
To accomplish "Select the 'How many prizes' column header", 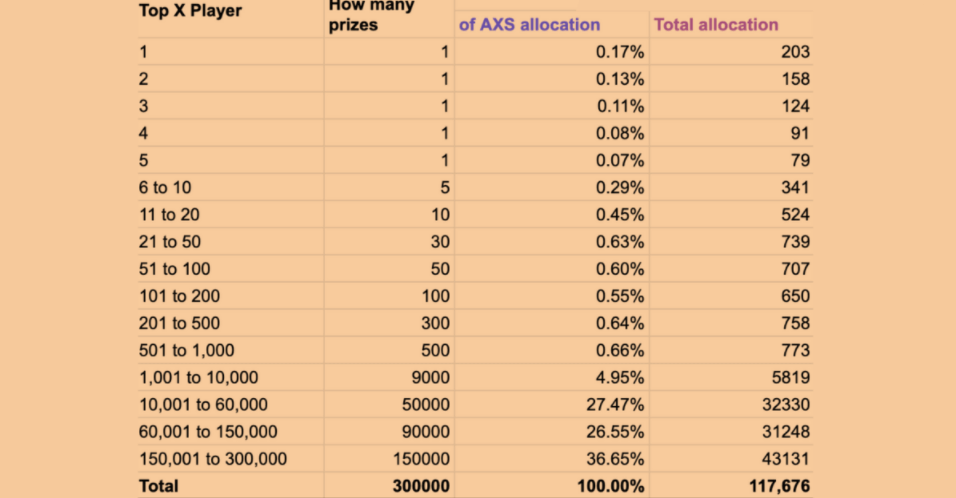I will tap(372, 16).
